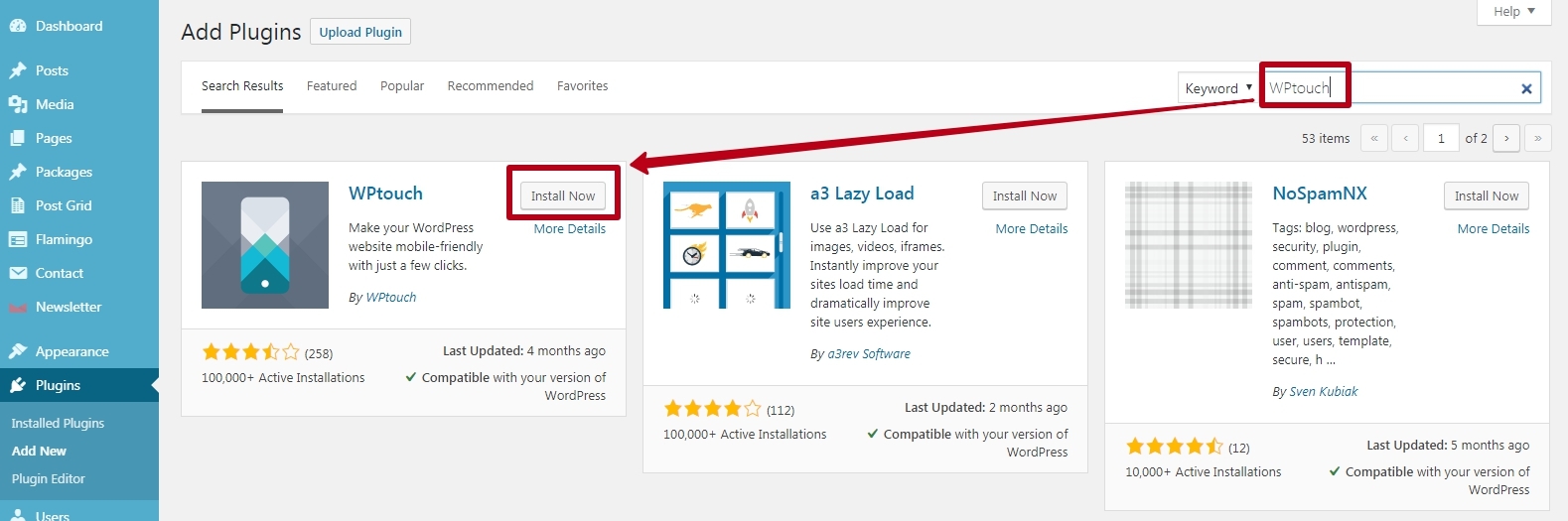Switch to the Search Results tab
Screen dimensions: 1568x521
(x=242, y=86)
